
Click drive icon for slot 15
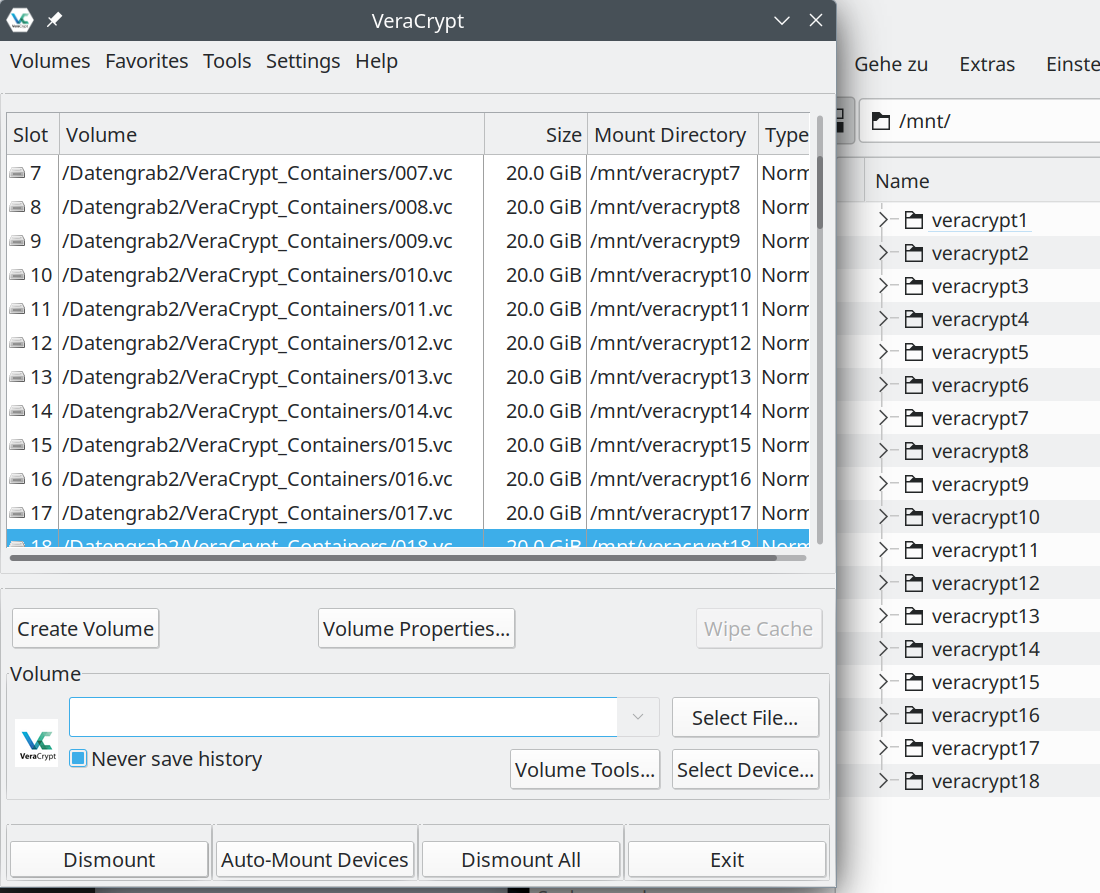(x=17, y=445)
